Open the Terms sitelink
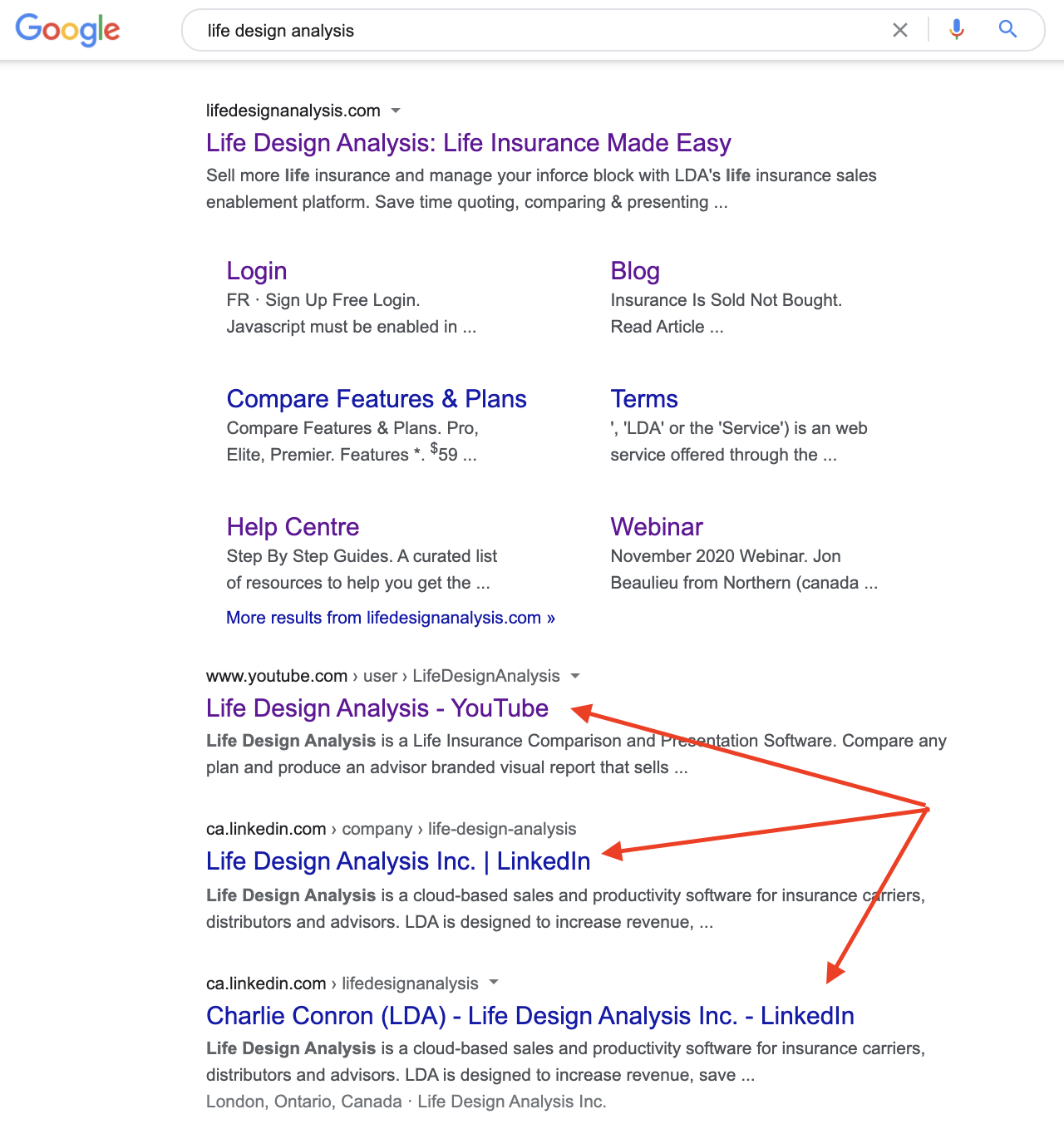The image size is (1064, 1129). [644, 399]
